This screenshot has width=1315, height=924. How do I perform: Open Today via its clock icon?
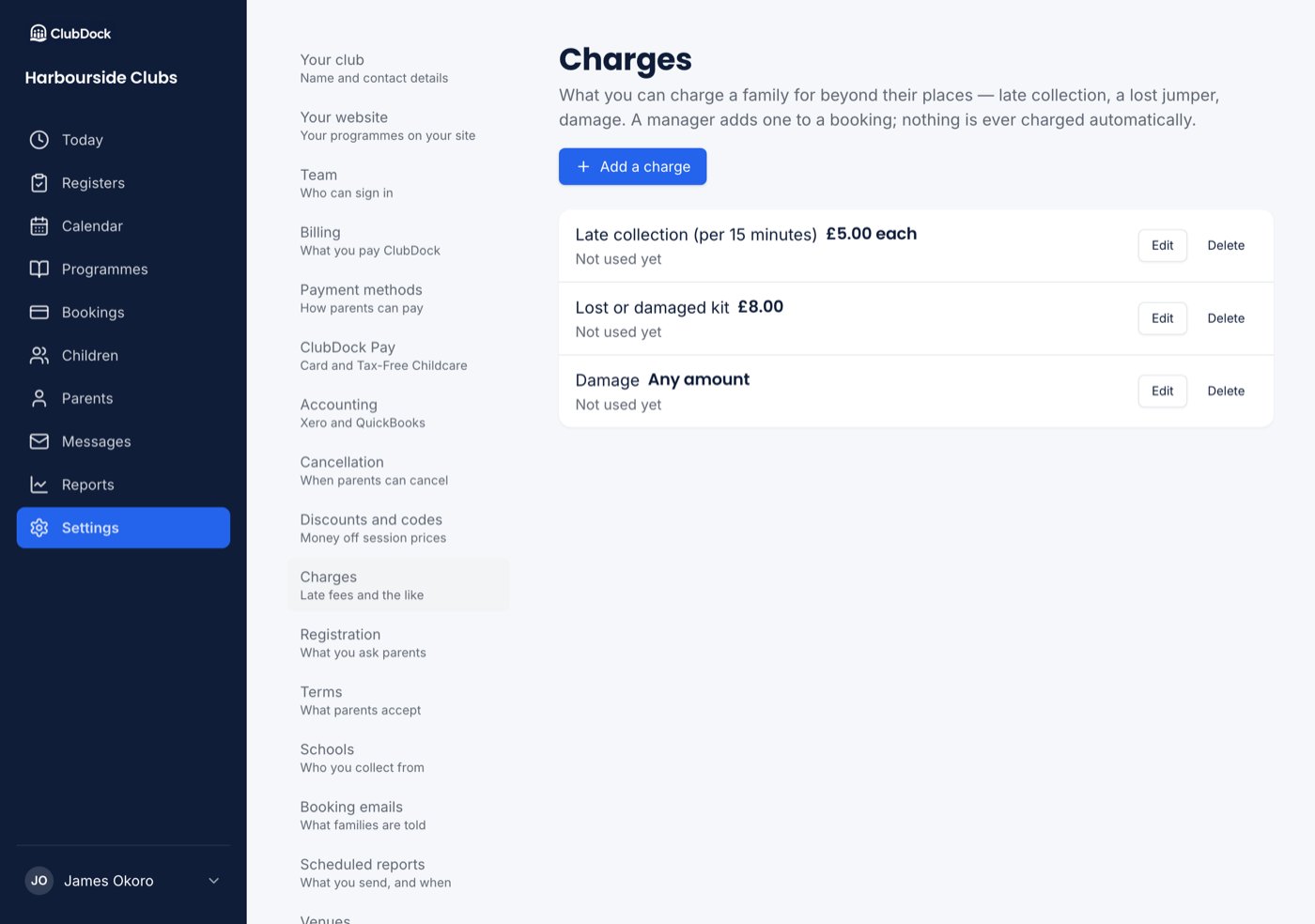(39, 140)
